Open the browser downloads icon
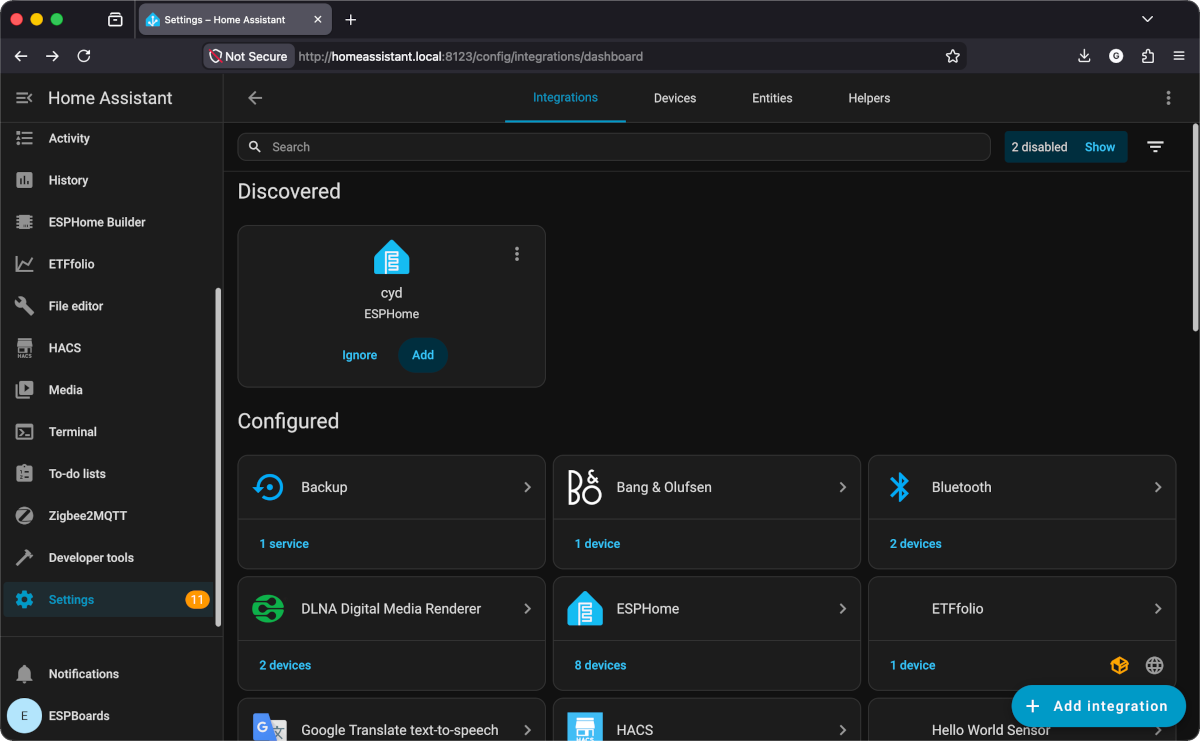 coord(1084,56)
